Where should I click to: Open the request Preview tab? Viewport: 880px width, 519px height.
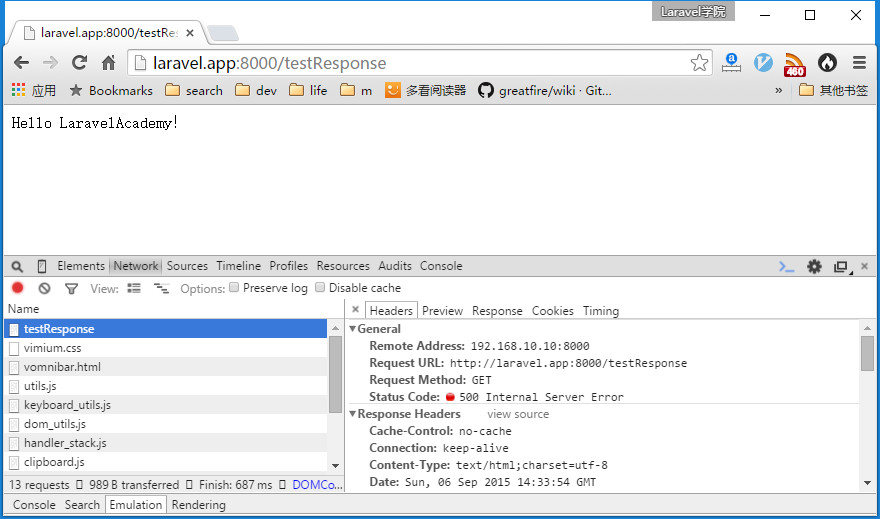click(x=442, y=311)
